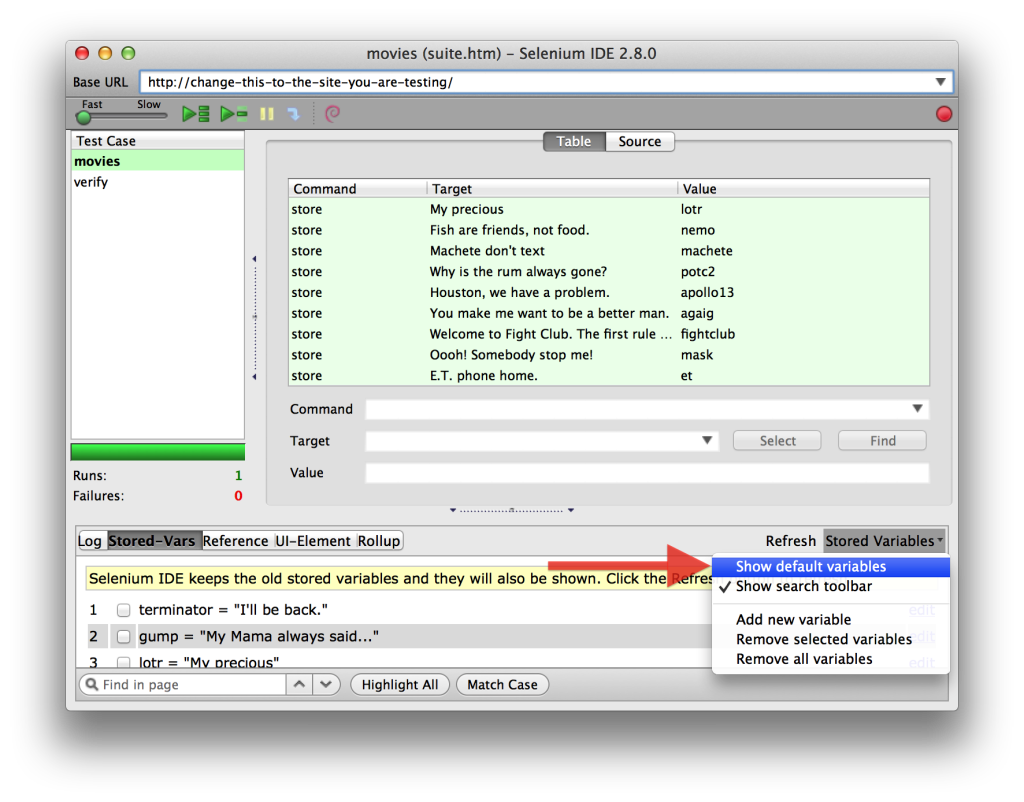Select row with value potc2
Screen dimensions: 1024x802
pos(609,272)
